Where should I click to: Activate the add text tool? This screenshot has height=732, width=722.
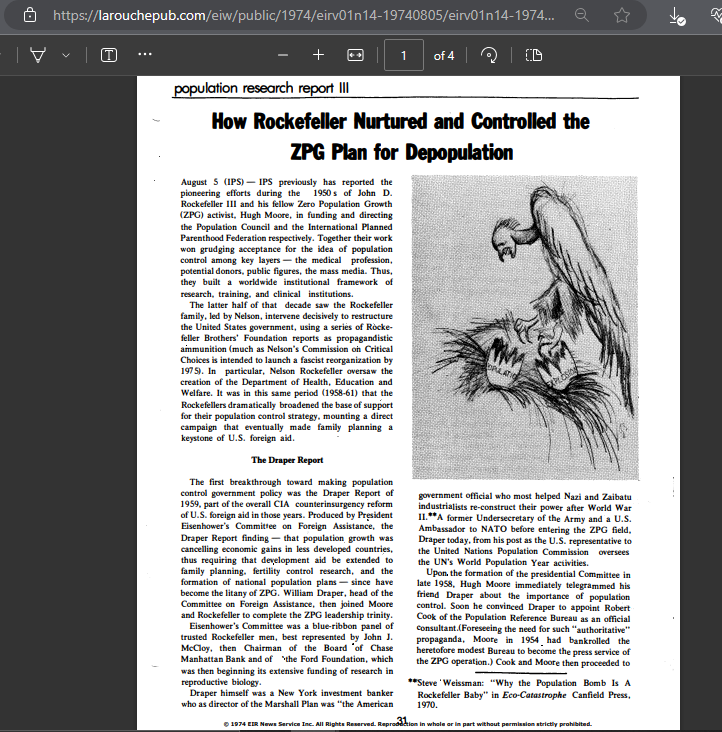click(x=109, y=55)
